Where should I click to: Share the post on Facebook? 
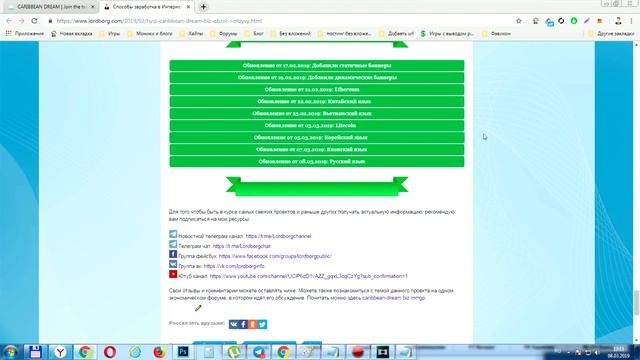click(243, 324)
